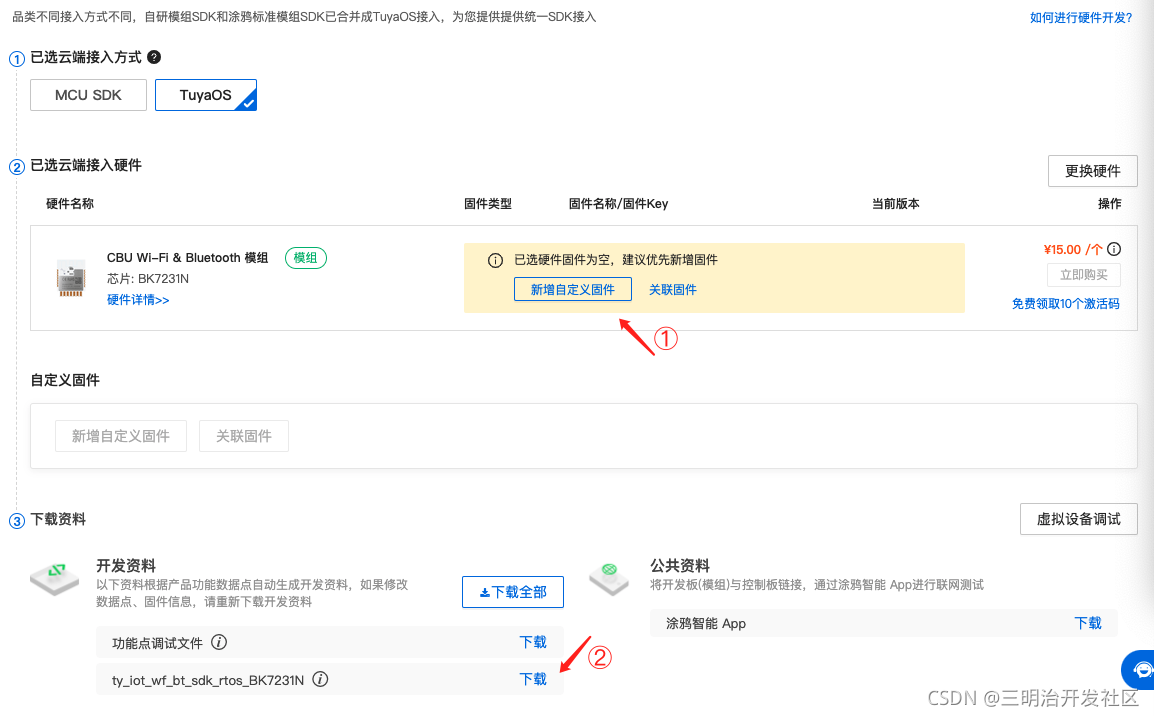Open 免费领取10个激活码 link
This screenshot has width=1154, height=716.
1065,303
